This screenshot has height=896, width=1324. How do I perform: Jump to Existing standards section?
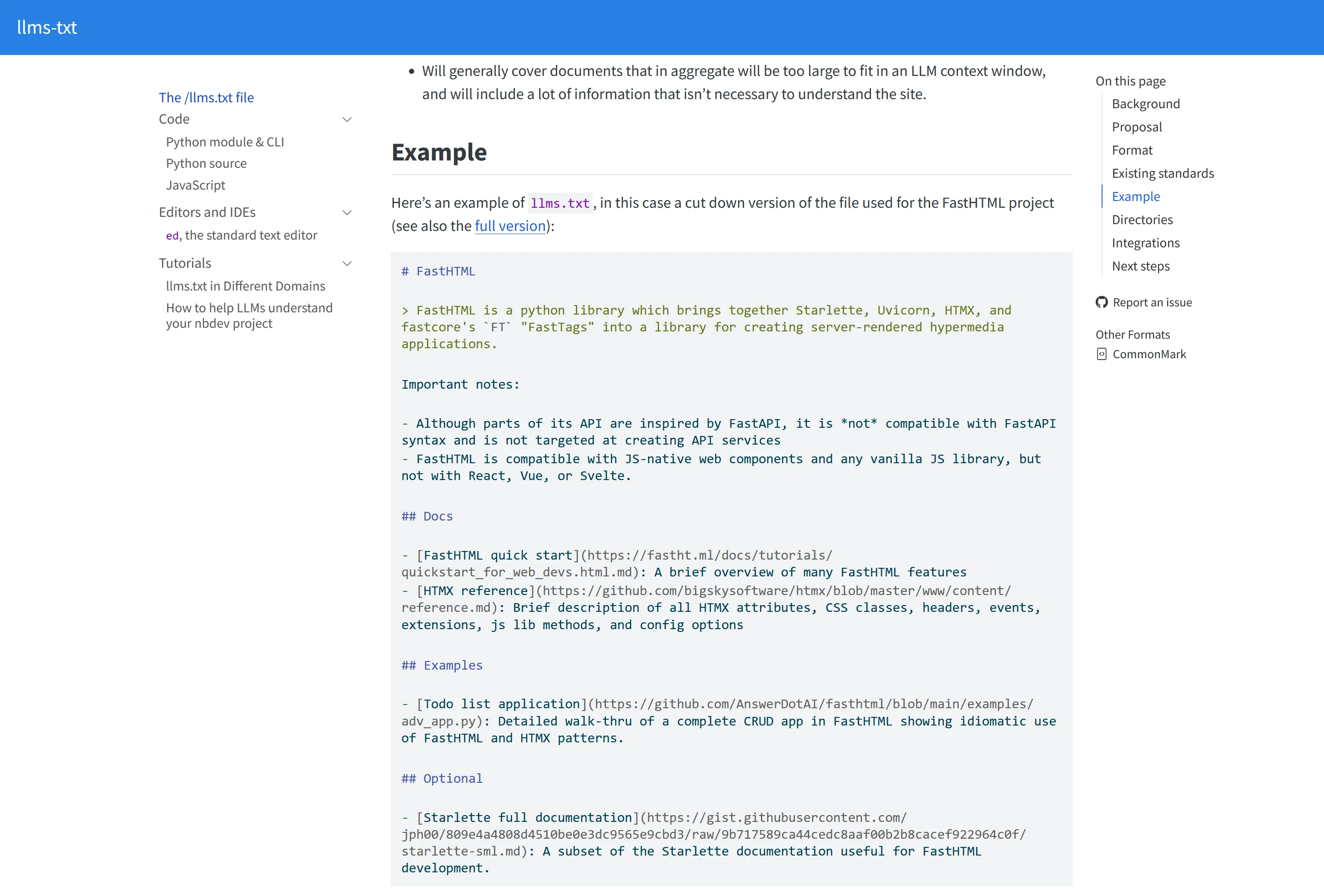point(1163,173)
